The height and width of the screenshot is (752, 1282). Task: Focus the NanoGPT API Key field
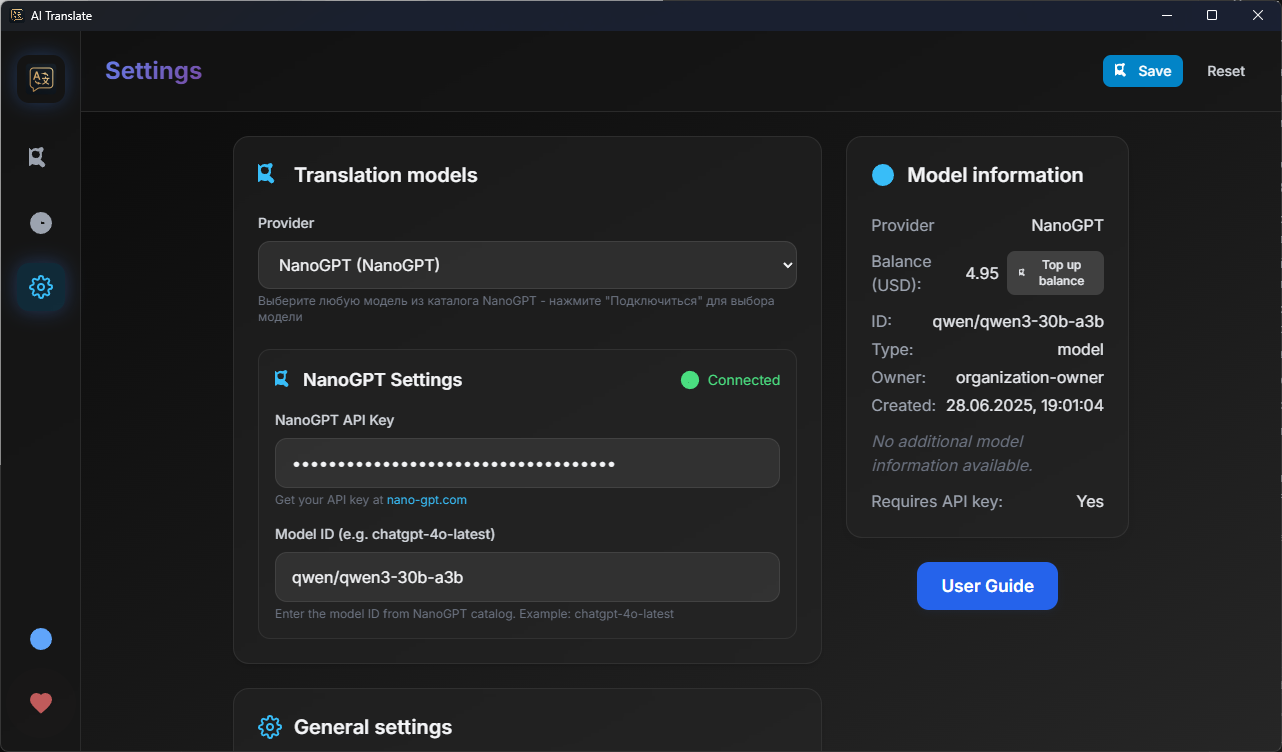click(x=527, y=463)
